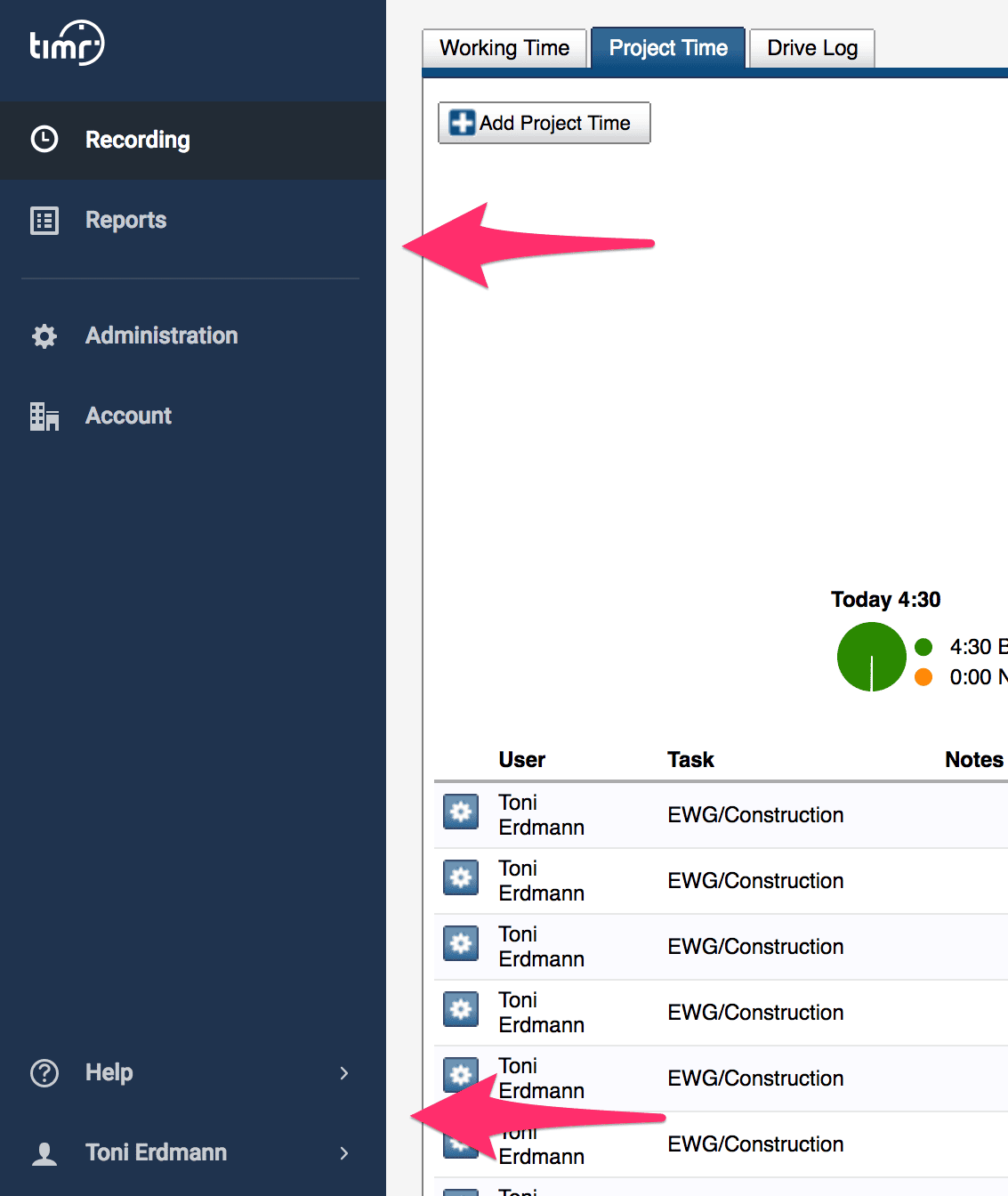Click the Recording clock icon

[x=44, y=140]
